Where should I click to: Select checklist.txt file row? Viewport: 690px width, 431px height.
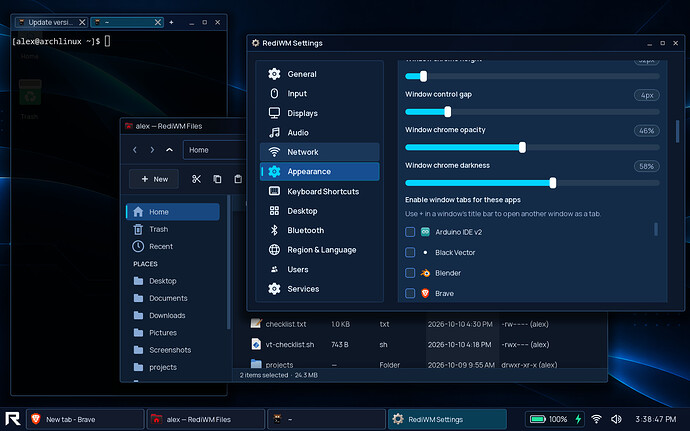(420, 324)
